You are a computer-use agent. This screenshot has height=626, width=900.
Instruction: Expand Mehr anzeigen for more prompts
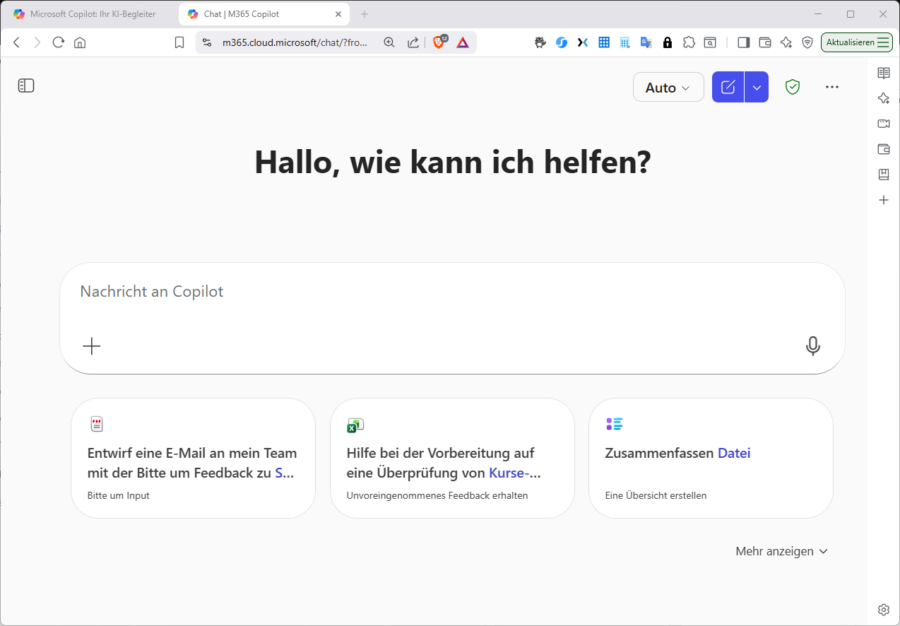[781, 551]
